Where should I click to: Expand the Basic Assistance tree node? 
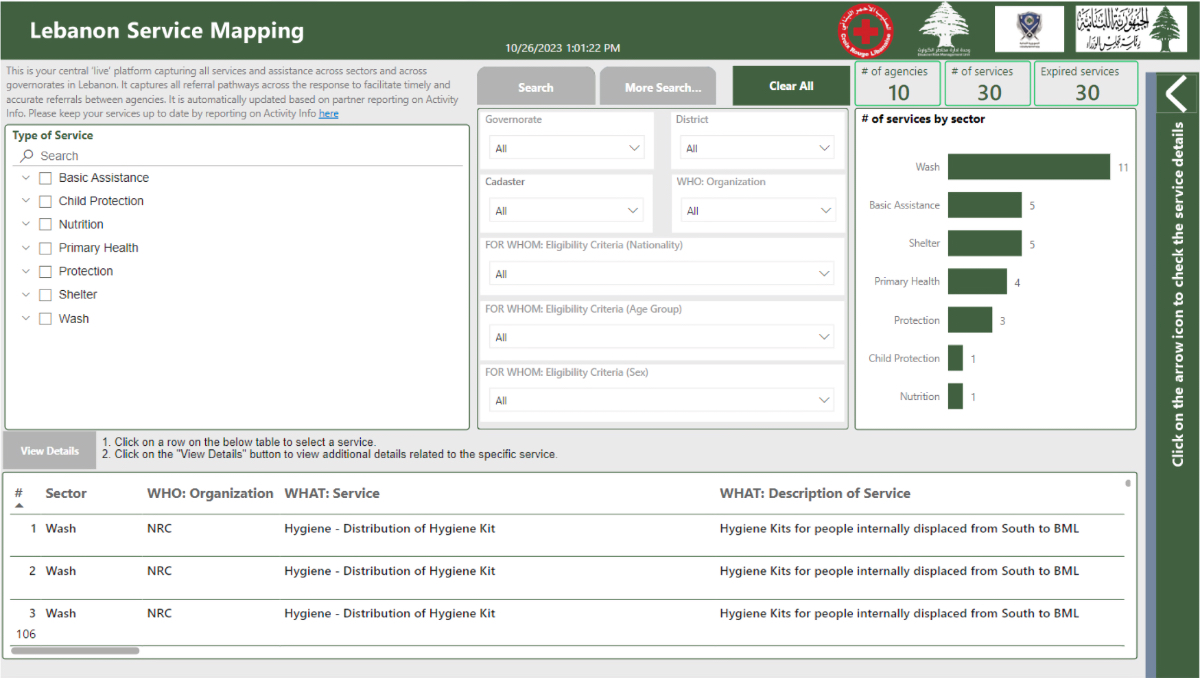26,178
